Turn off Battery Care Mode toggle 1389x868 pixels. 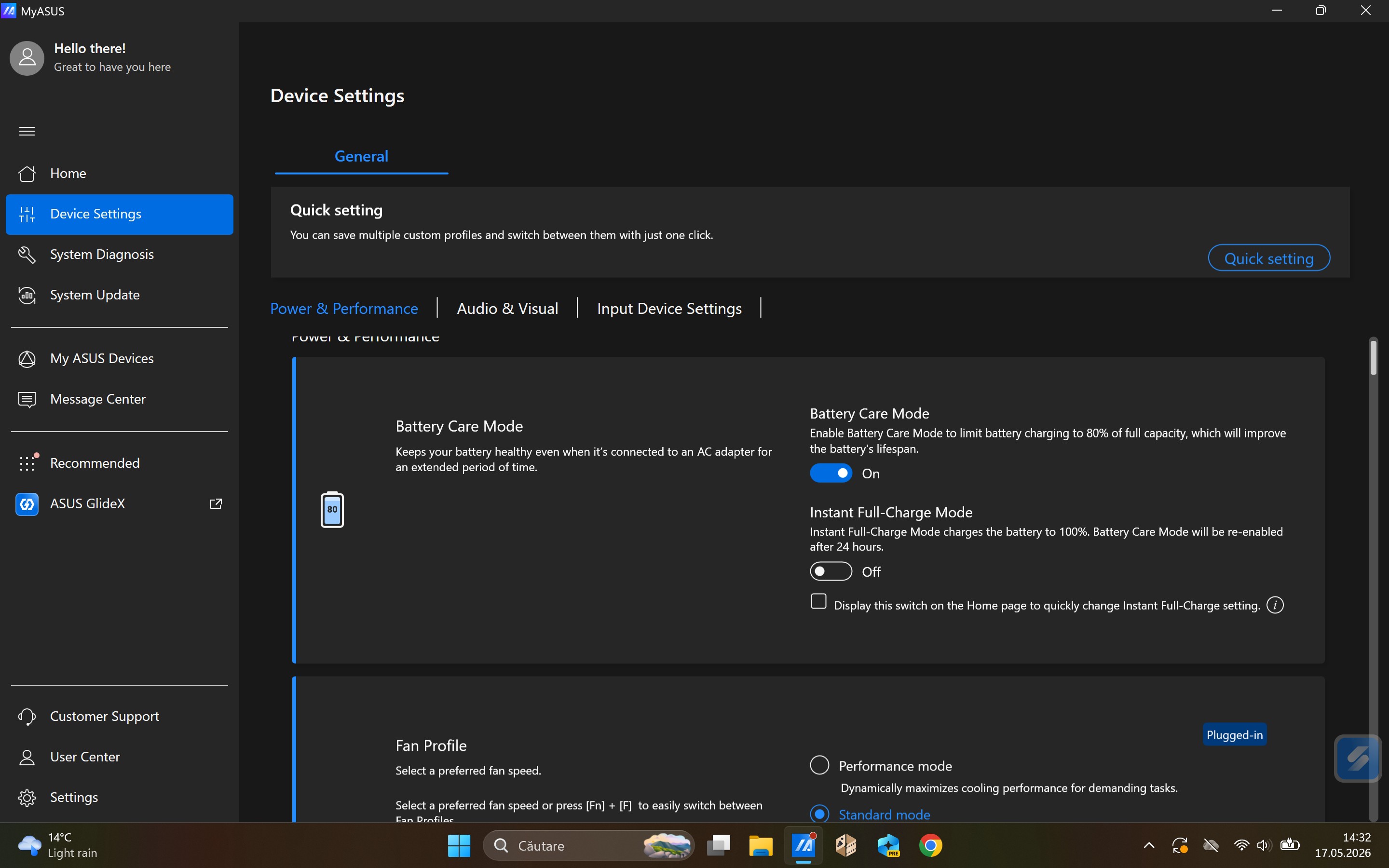tap(831, 473)
